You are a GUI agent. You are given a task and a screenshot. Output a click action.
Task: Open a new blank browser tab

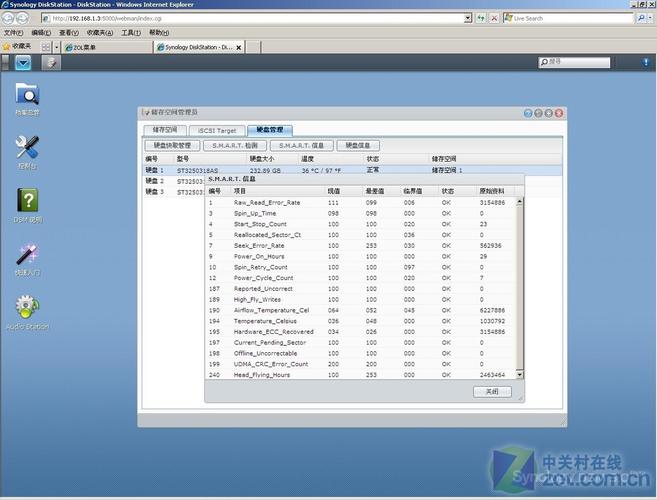[253, 47]
